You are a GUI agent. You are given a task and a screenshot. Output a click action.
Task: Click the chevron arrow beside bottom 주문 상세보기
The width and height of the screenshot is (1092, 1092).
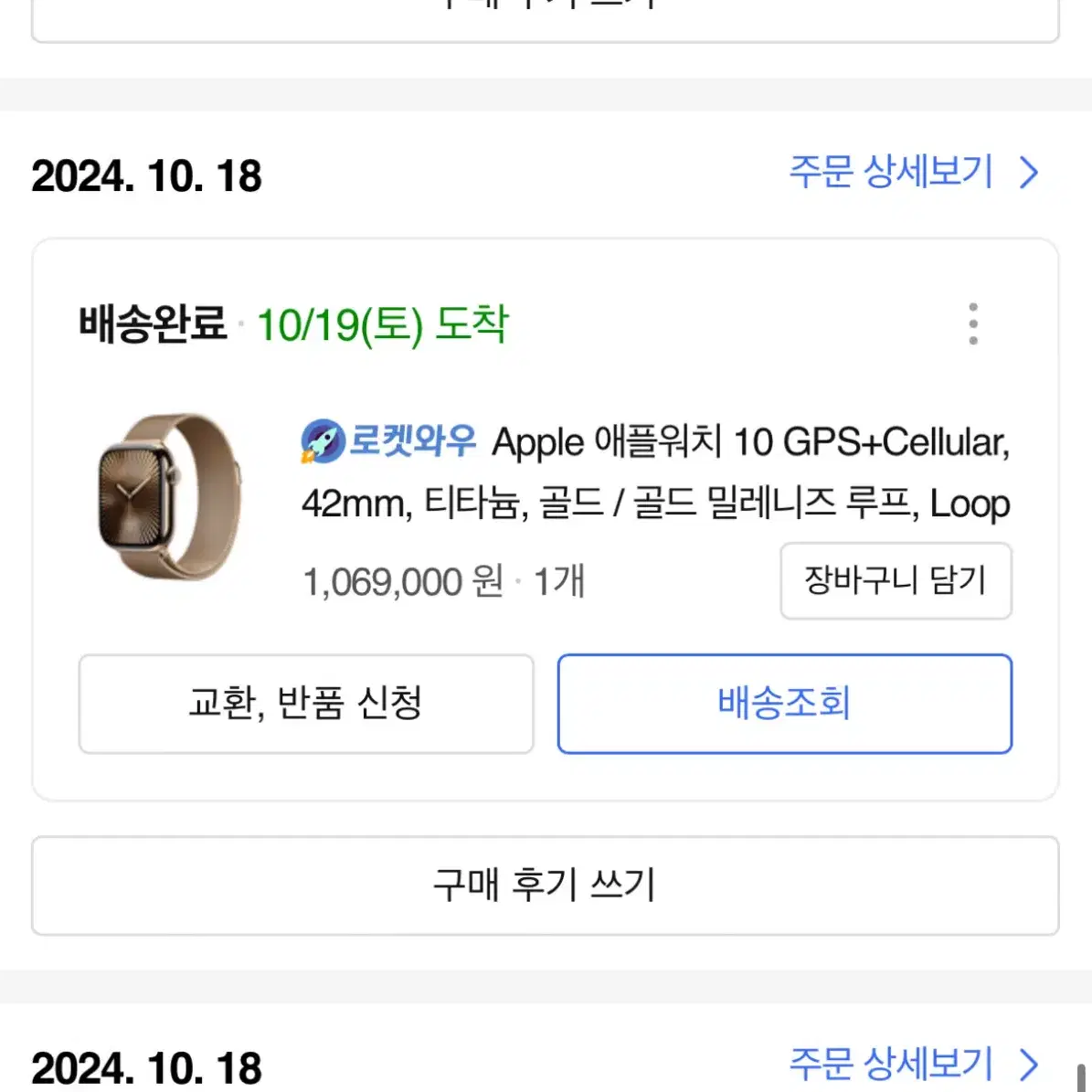1029,1065
